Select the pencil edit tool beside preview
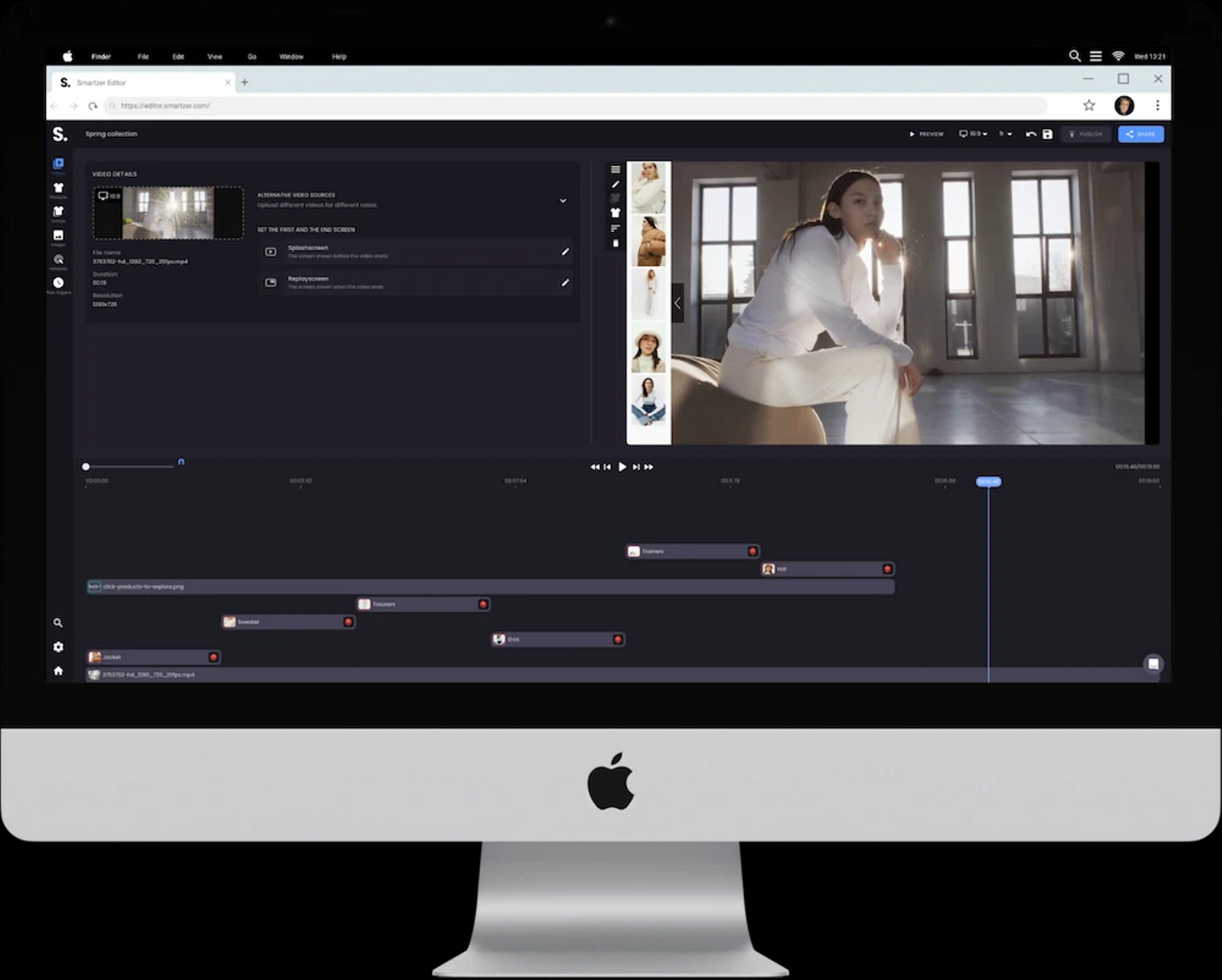The image size is (1222, 980). click(615, 184)
